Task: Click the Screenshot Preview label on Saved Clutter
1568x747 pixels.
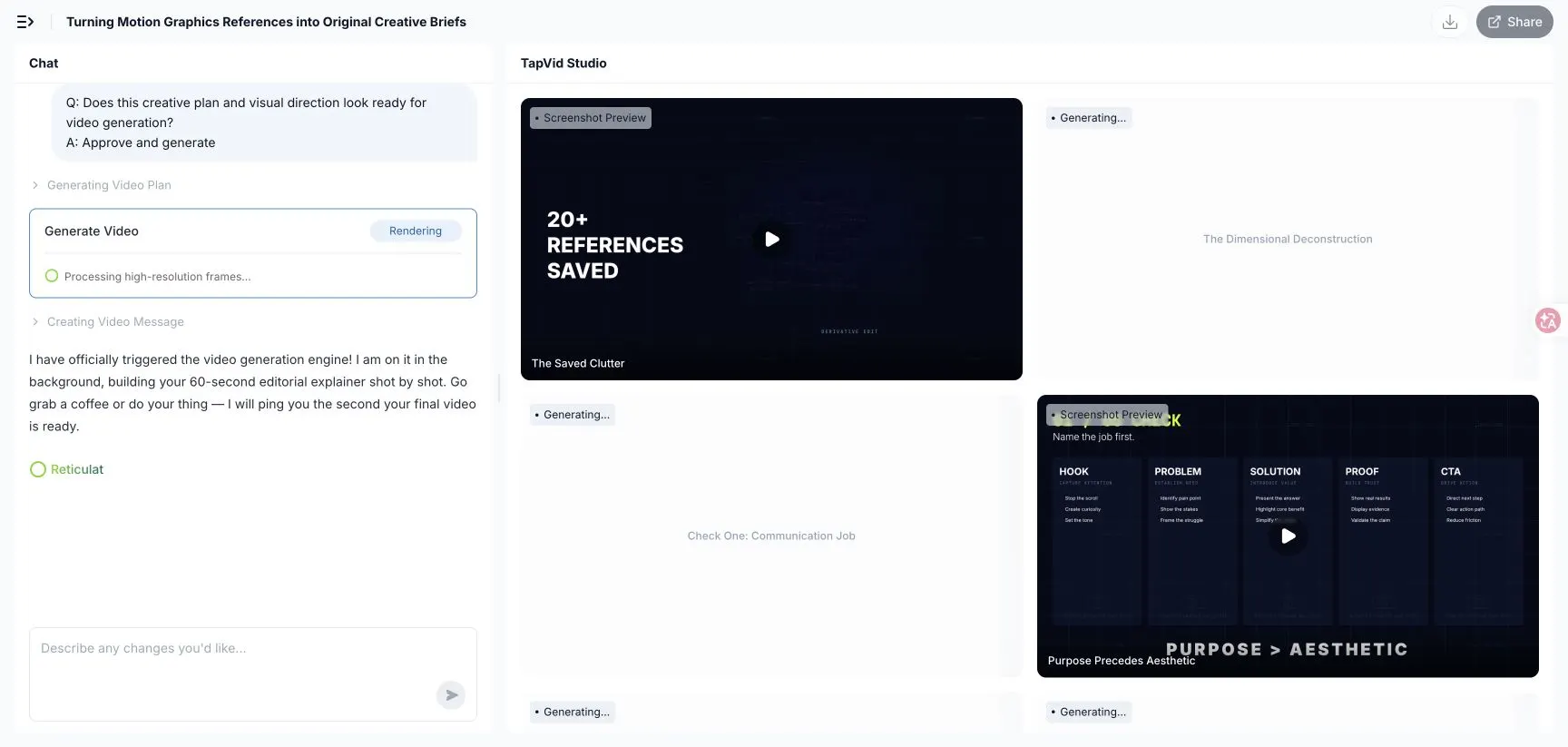Action: 591,118
